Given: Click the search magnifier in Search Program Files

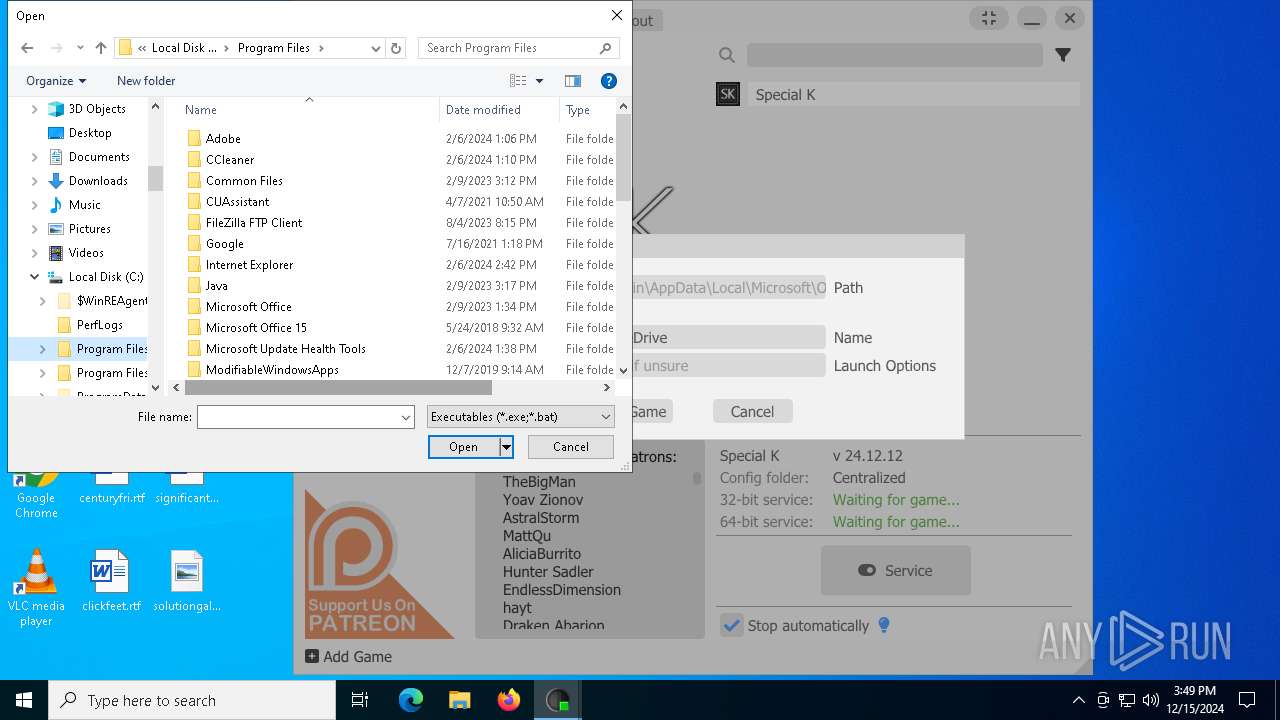Looking at the screenshot, I should (605, 48).
